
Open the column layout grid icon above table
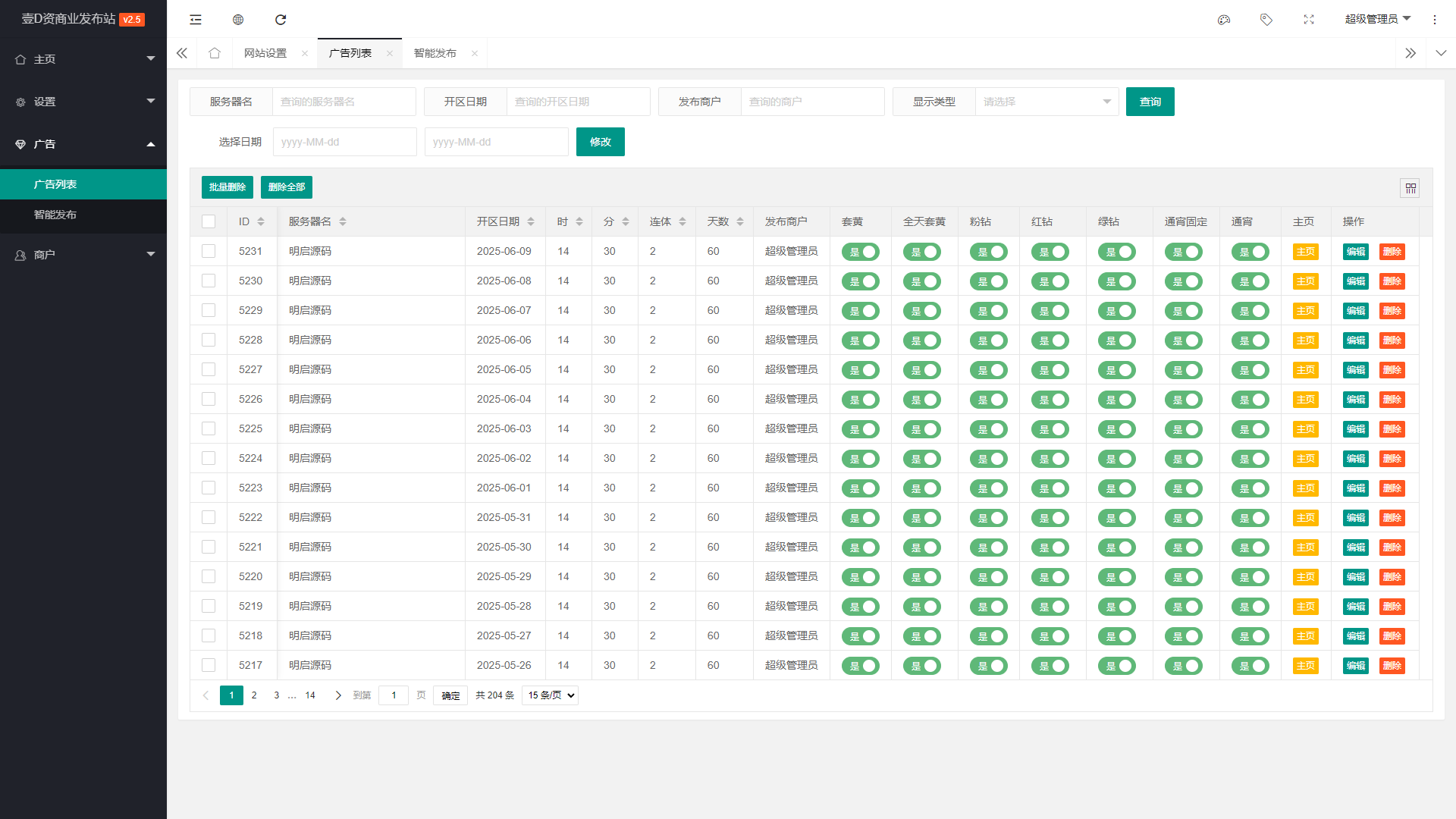coord(1410,187)
